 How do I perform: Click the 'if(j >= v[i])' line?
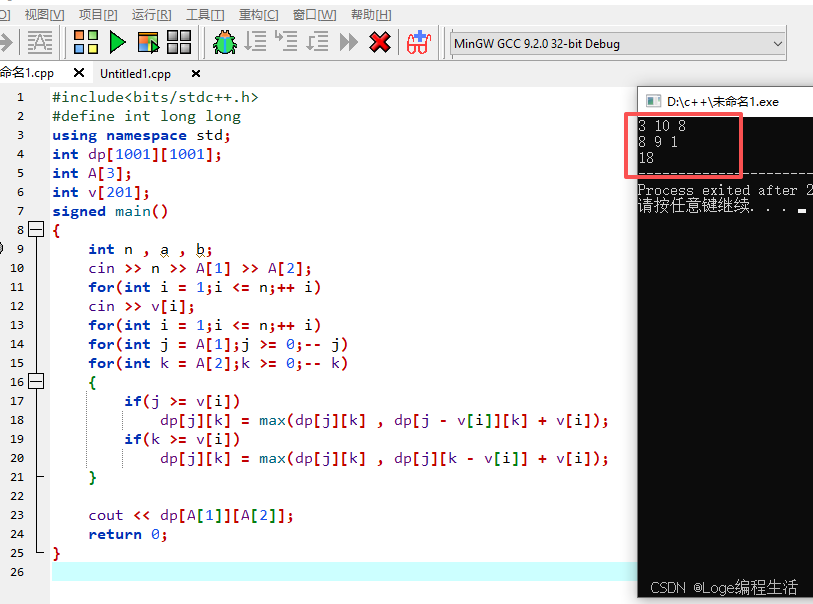tap(182, 401)
